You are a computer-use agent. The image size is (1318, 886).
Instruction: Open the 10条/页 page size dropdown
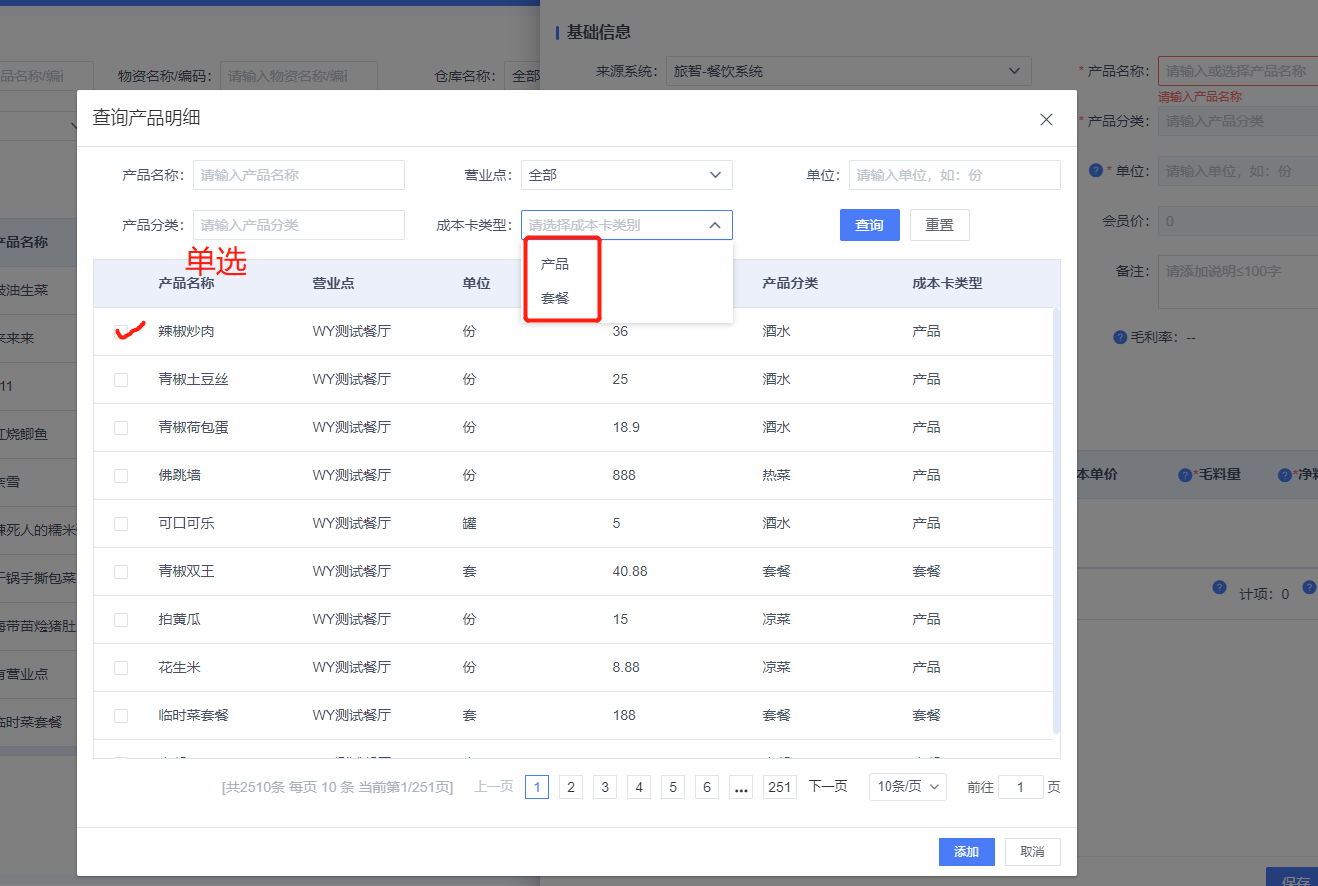907,787
